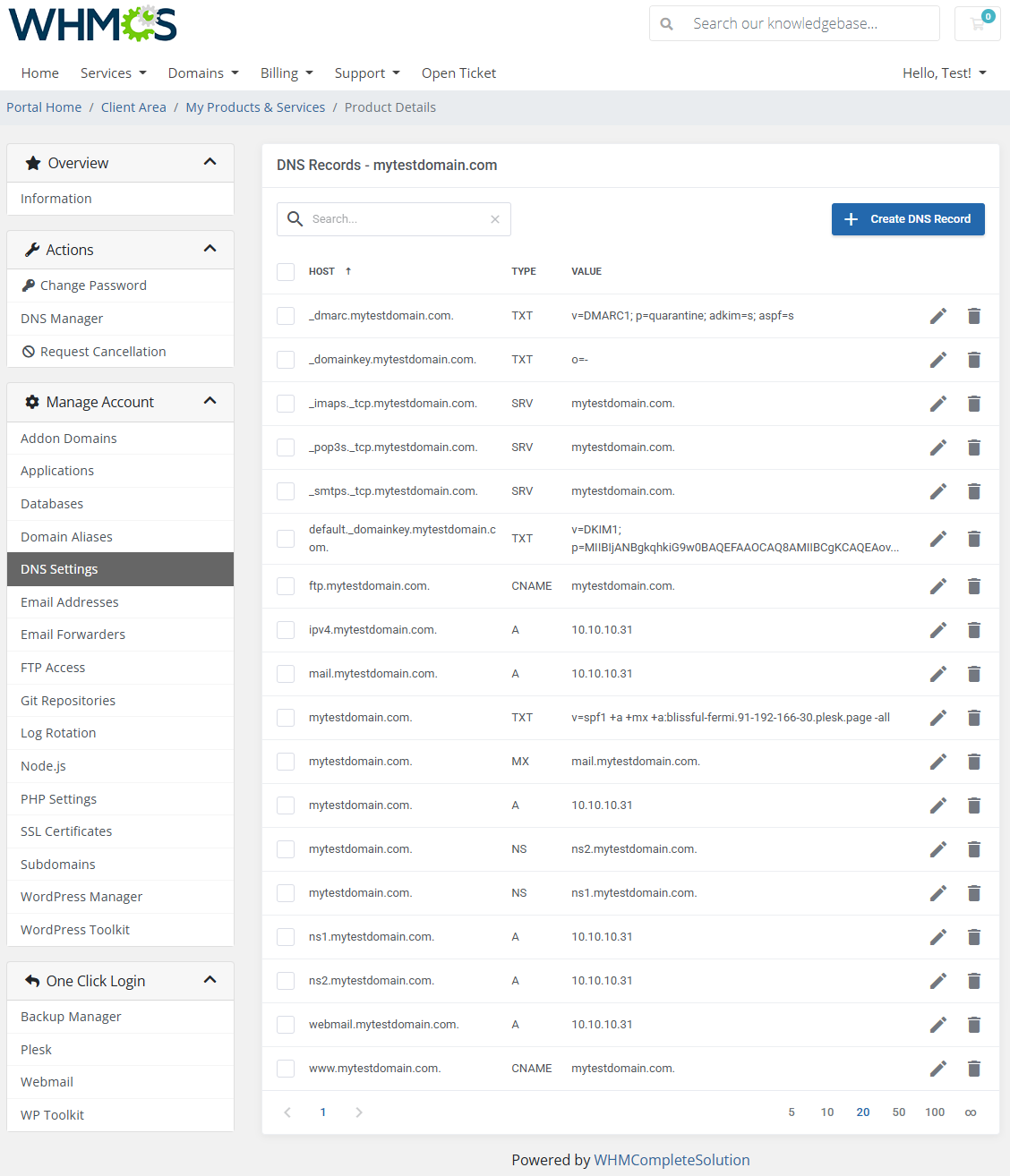Collapse the Manage Account section
The width and height of the screenshot is (1010, 1176).
[210, 401]
